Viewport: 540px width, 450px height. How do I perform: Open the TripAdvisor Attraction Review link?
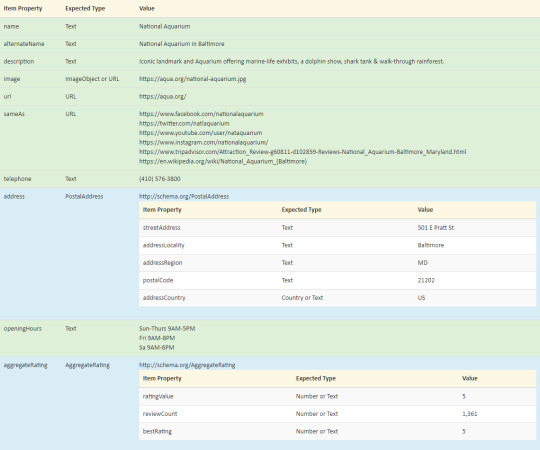pyautogui.click(x=302, y=152)
